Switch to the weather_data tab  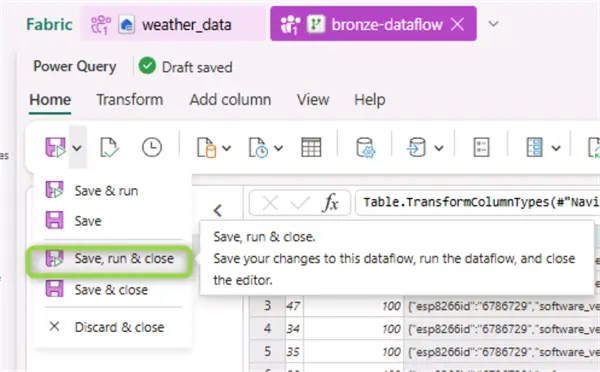click(x=173, y=24)
